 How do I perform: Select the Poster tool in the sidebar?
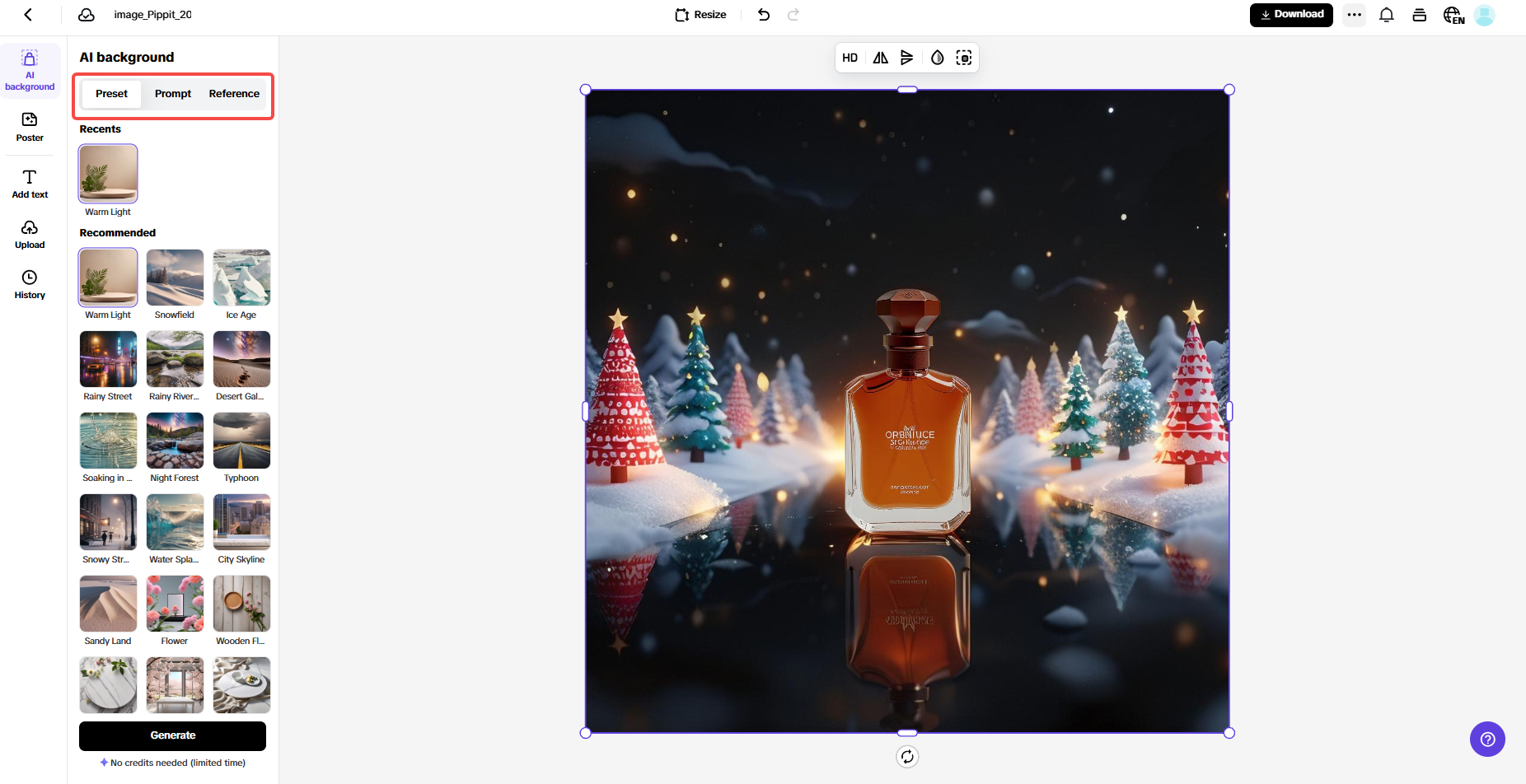[x=30, y=128]
